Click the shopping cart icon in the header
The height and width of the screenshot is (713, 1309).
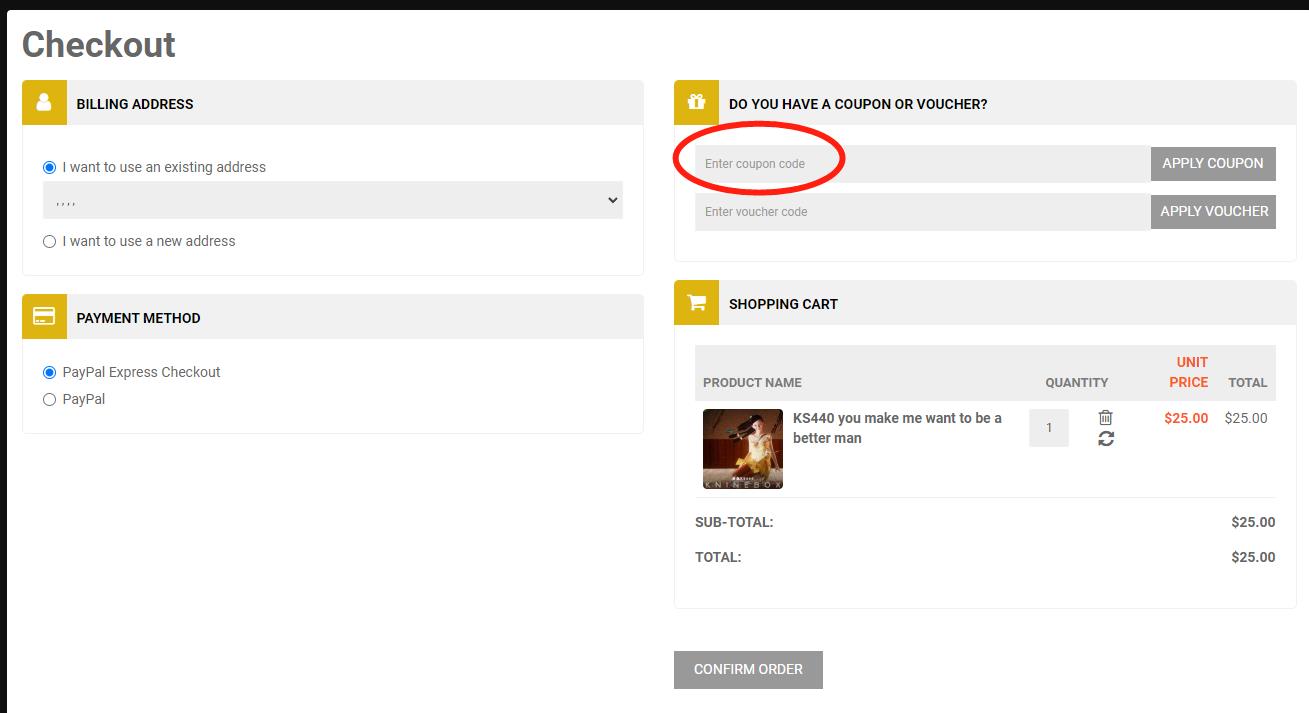point(696,303)
